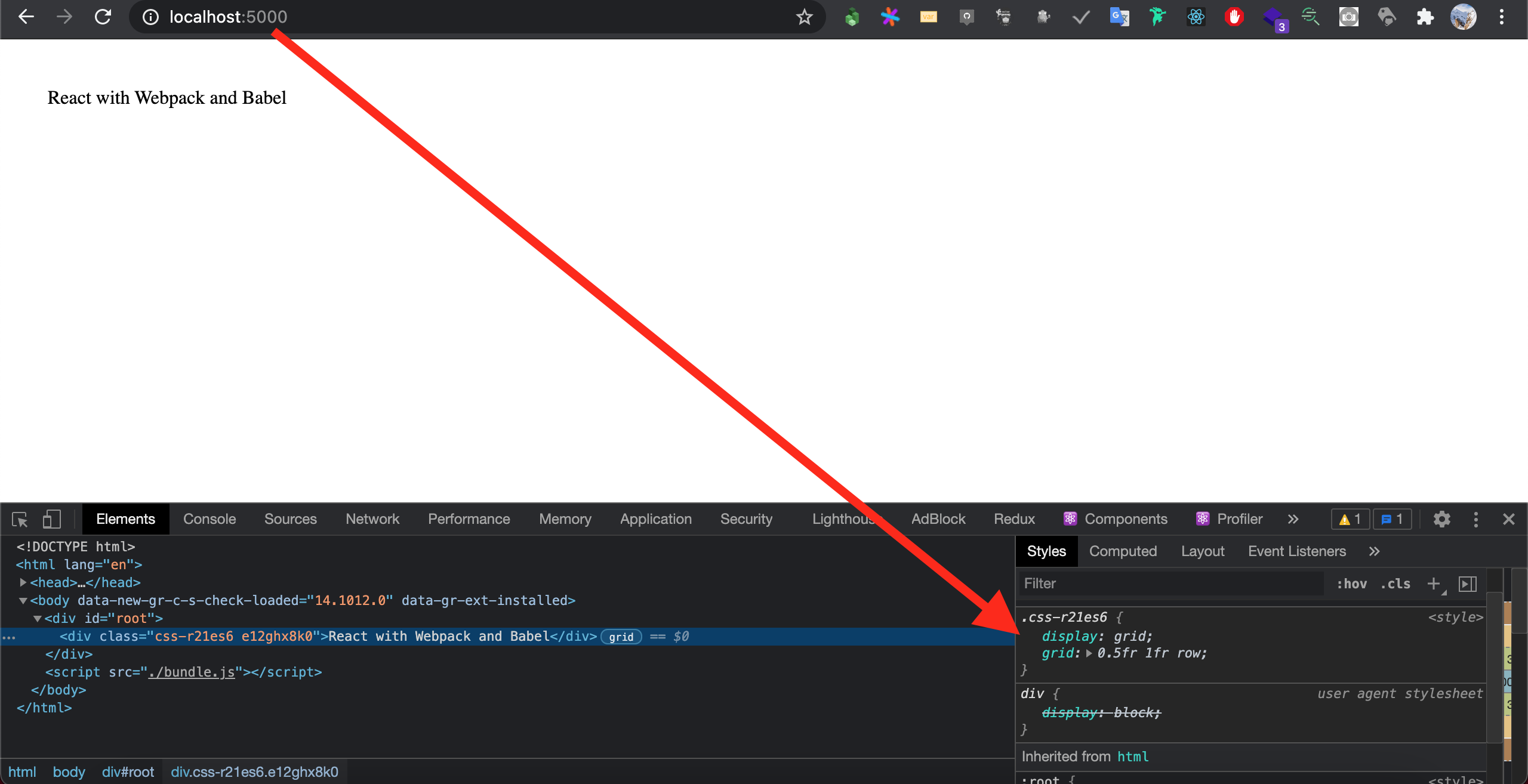Image resolution: width=1528 pixels, height=784 pixels.
Task: Toggle class editor with .cls button
Action: [1396, 584]
